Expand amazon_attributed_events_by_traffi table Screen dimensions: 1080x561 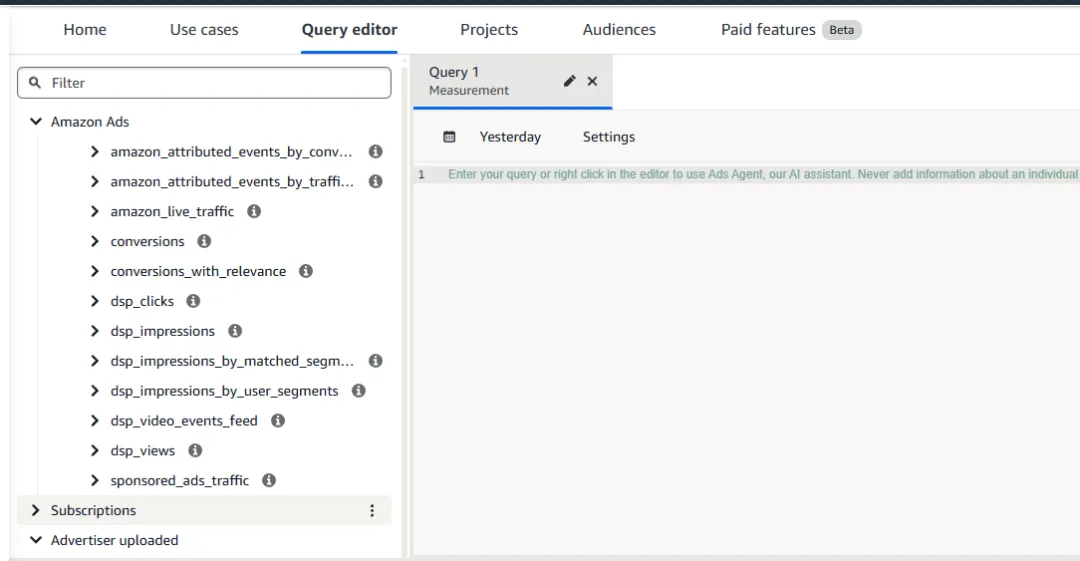(x=95, y=181)
